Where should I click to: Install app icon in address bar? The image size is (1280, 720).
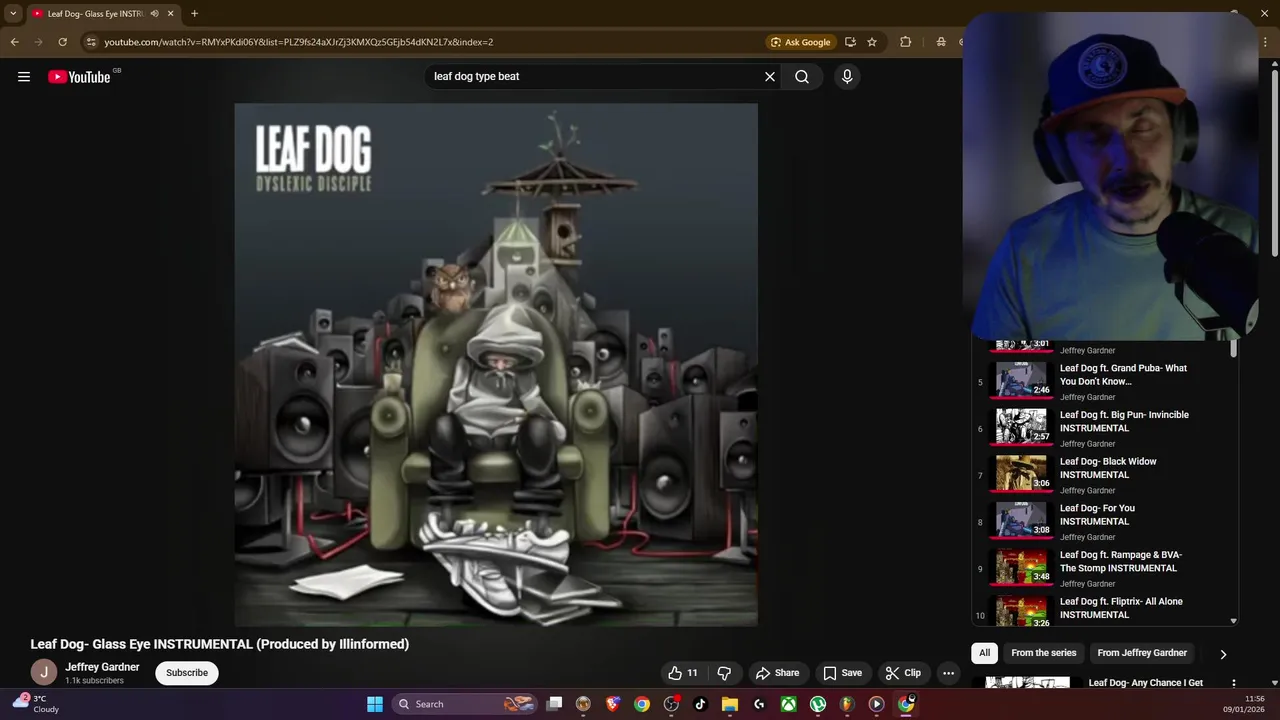850,42
